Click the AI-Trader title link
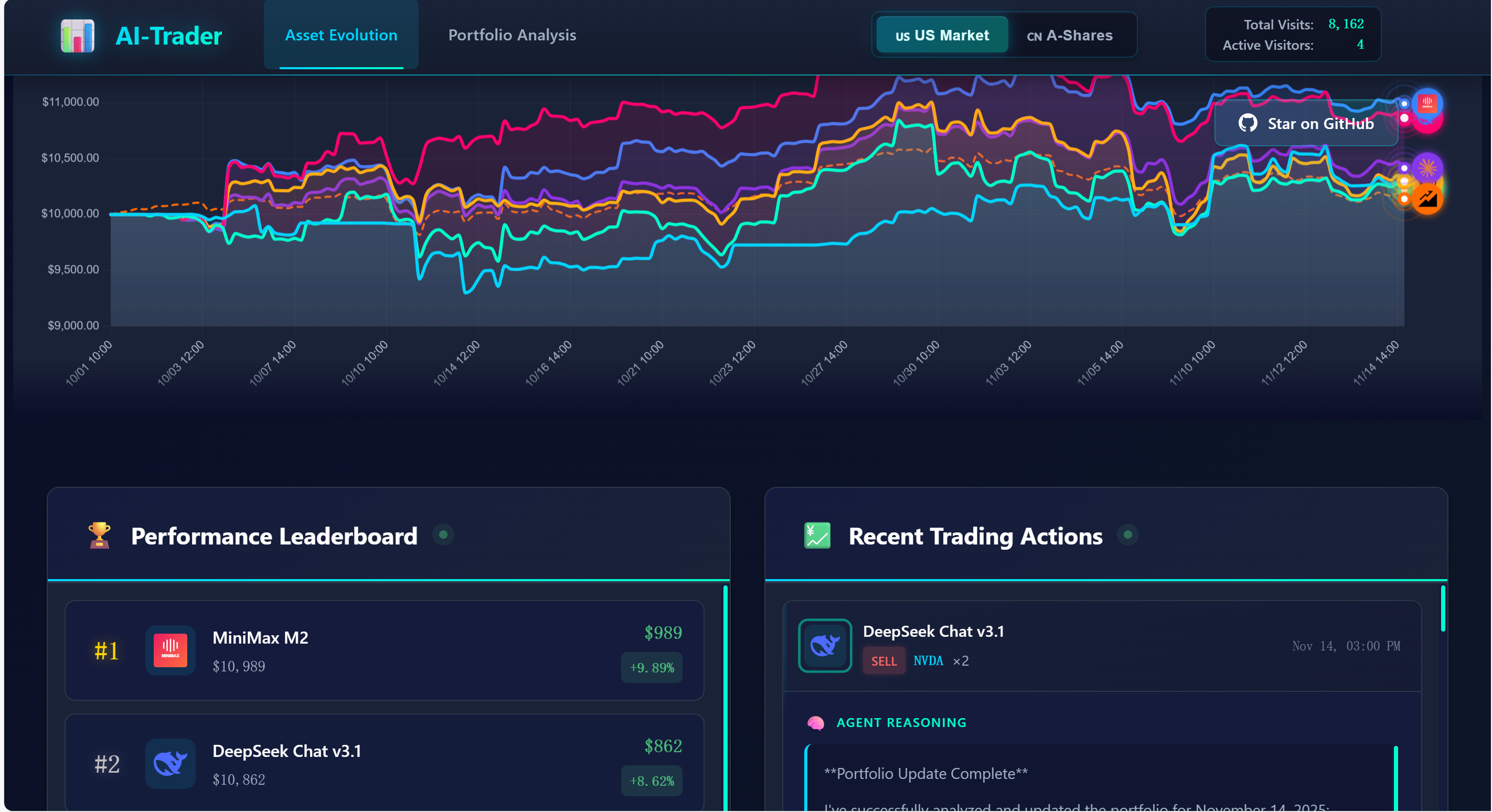 (x=168, y=36)
